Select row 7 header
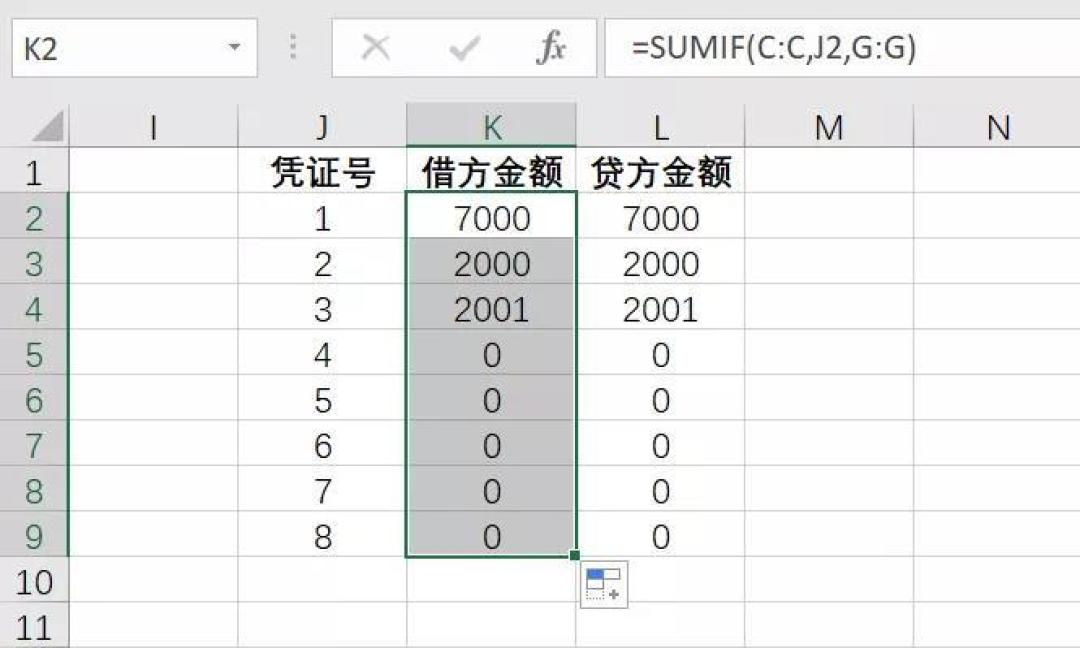The image size is (1080, 648). (34, 443)
